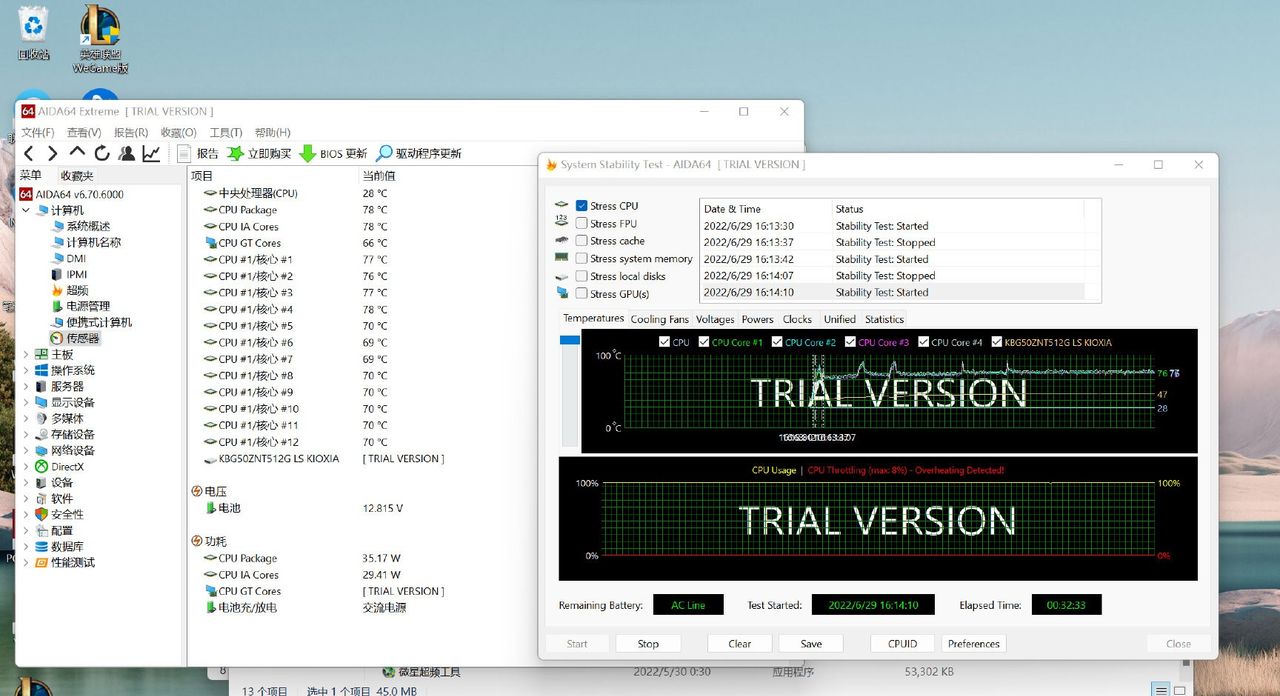
Task: Uncheck the Stress CPU checkbox
Action: click(x=581, y=206)
